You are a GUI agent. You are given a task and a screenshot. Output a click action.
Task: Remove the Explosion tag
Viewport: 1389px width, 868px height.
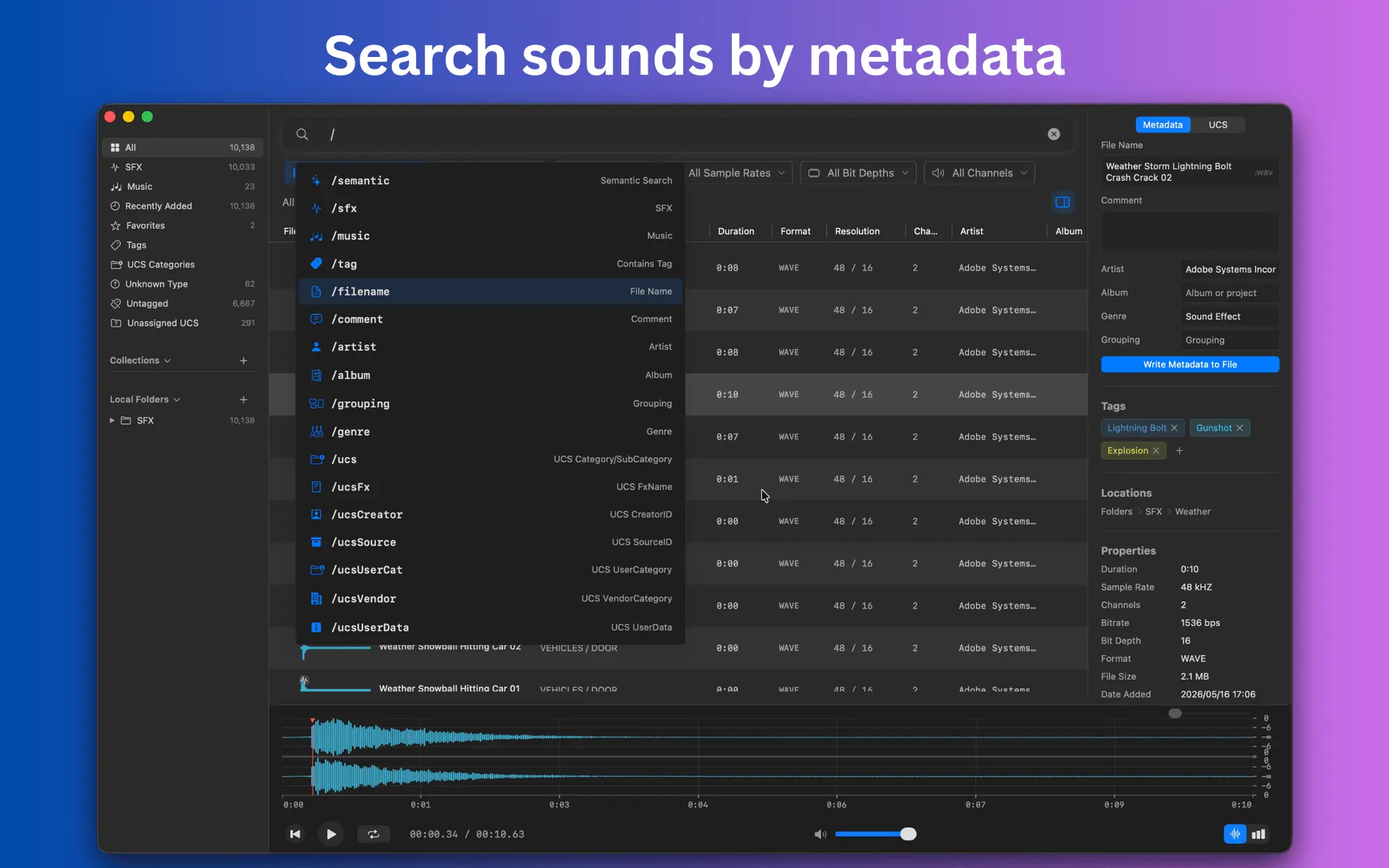1156,451
